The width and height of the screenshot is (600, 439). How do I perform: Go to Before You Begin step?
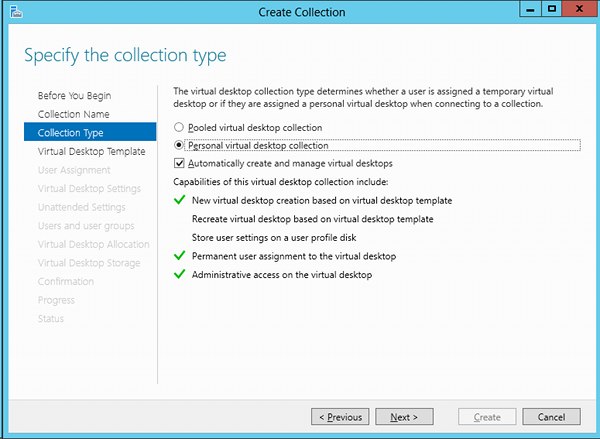(74, 96)
